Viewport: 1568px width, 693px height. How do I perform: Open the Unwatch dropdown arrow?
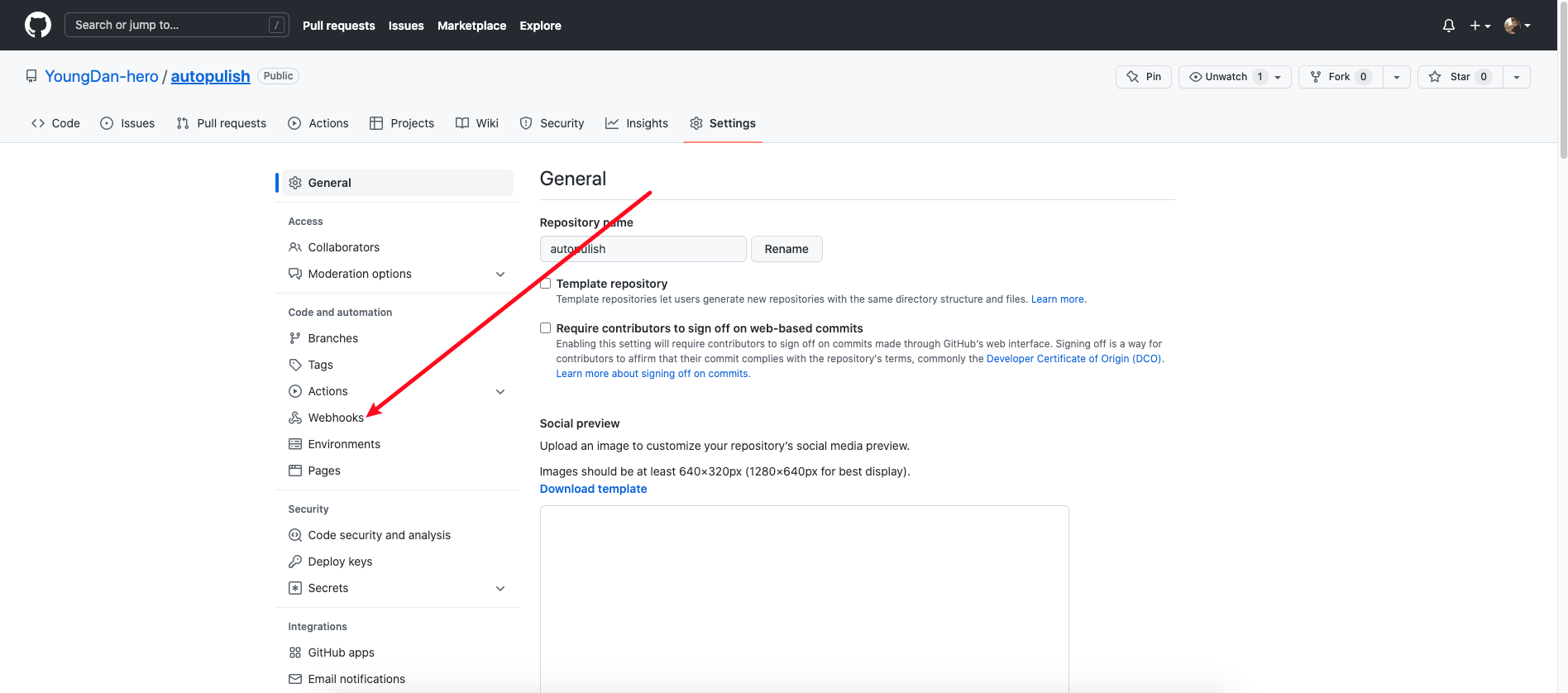(1278, 77)
